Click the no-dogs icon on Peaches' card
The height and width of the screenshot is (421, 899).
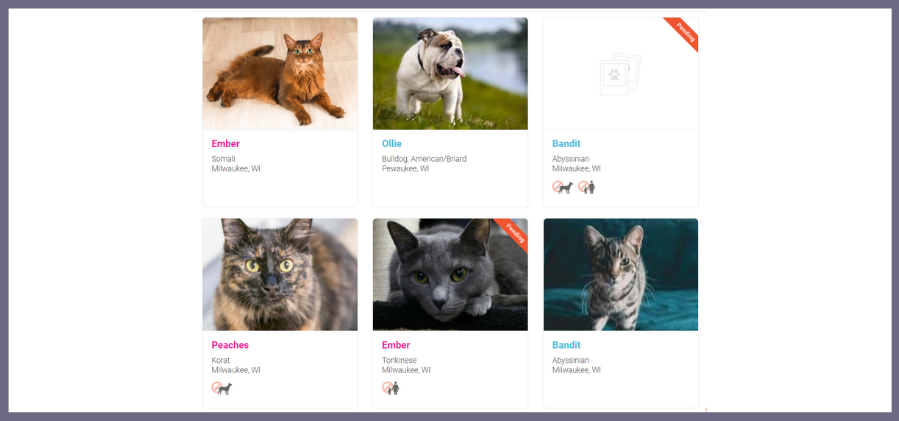tap(222, 388)
